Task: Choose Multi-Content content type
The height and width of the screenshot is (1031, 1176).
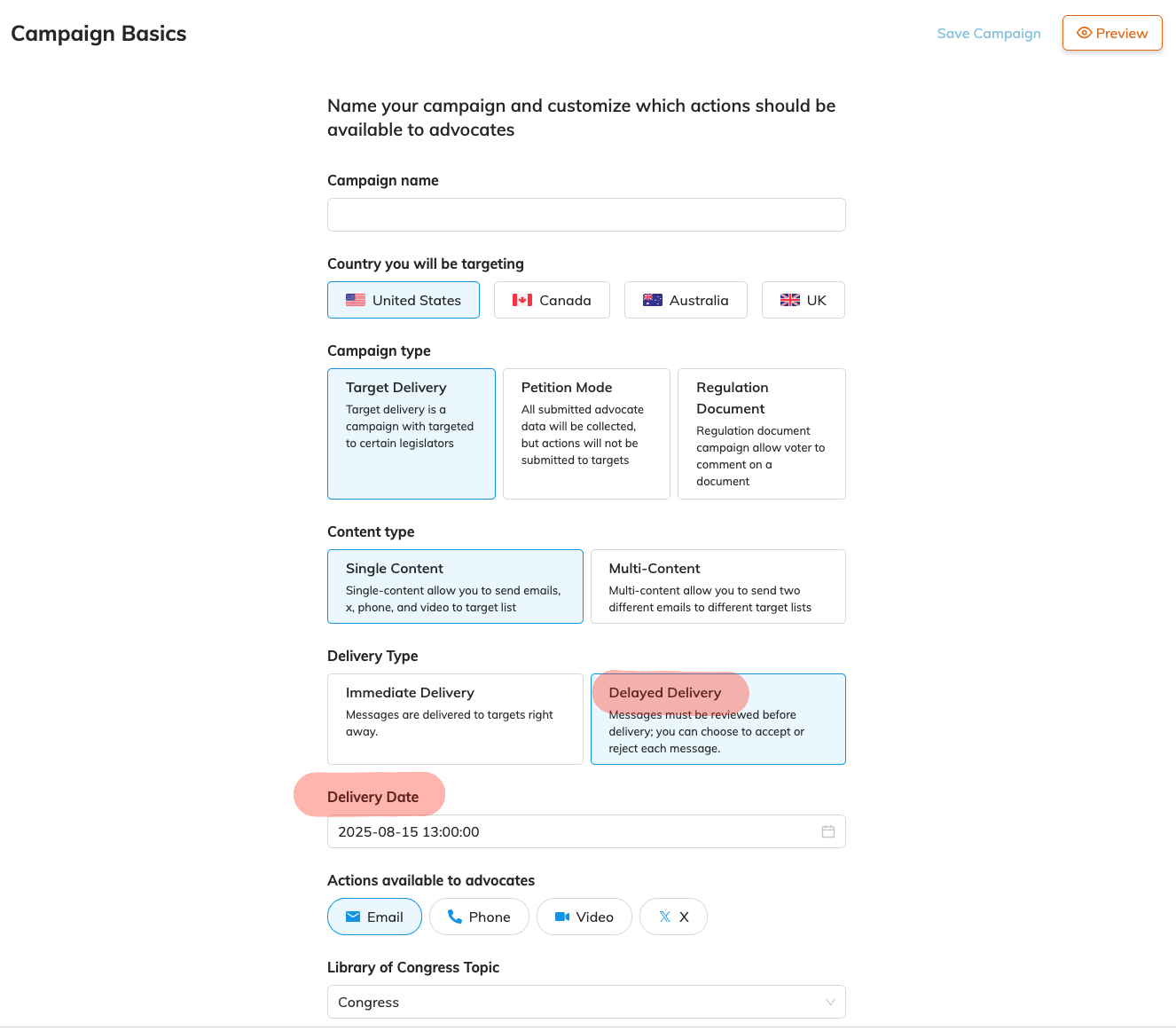Action: 717,586
